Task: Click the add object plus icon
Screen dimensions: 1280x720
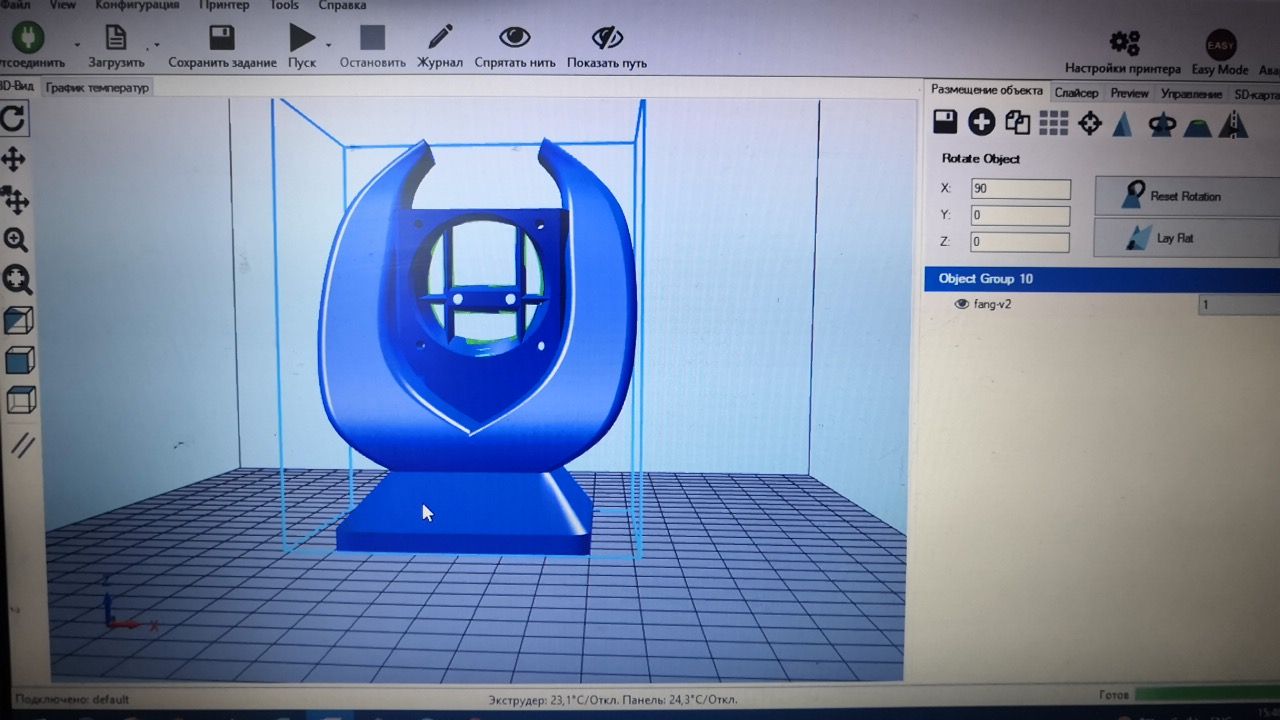Action: pos(982,123)
